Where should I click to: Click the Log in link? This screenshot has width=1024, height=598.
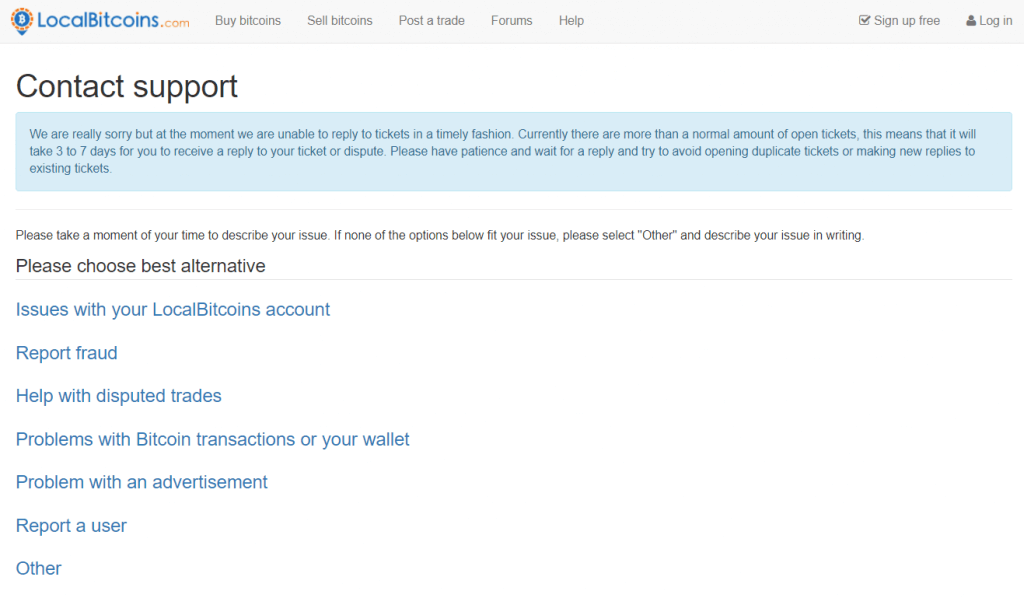click(x=989, y=21)
